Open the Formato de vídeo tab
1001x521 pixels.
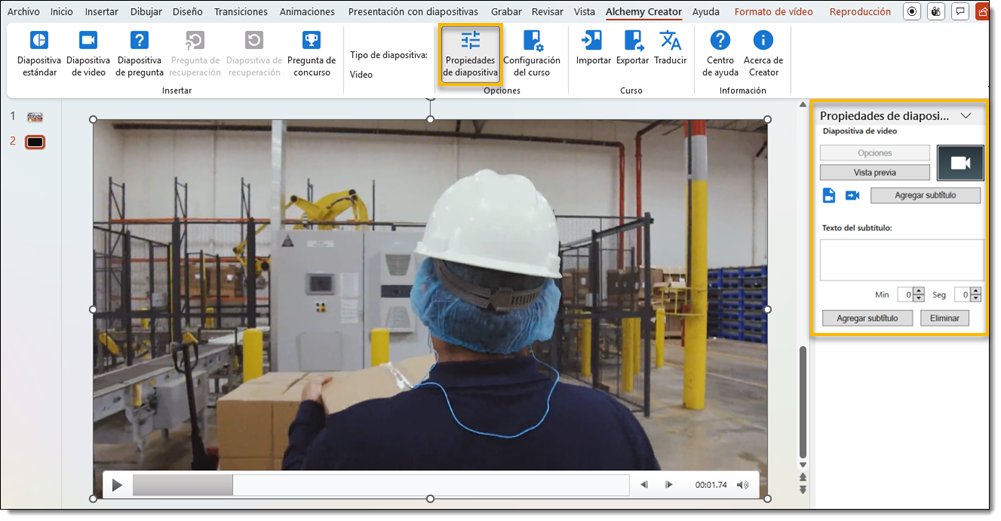click(772, 12)
